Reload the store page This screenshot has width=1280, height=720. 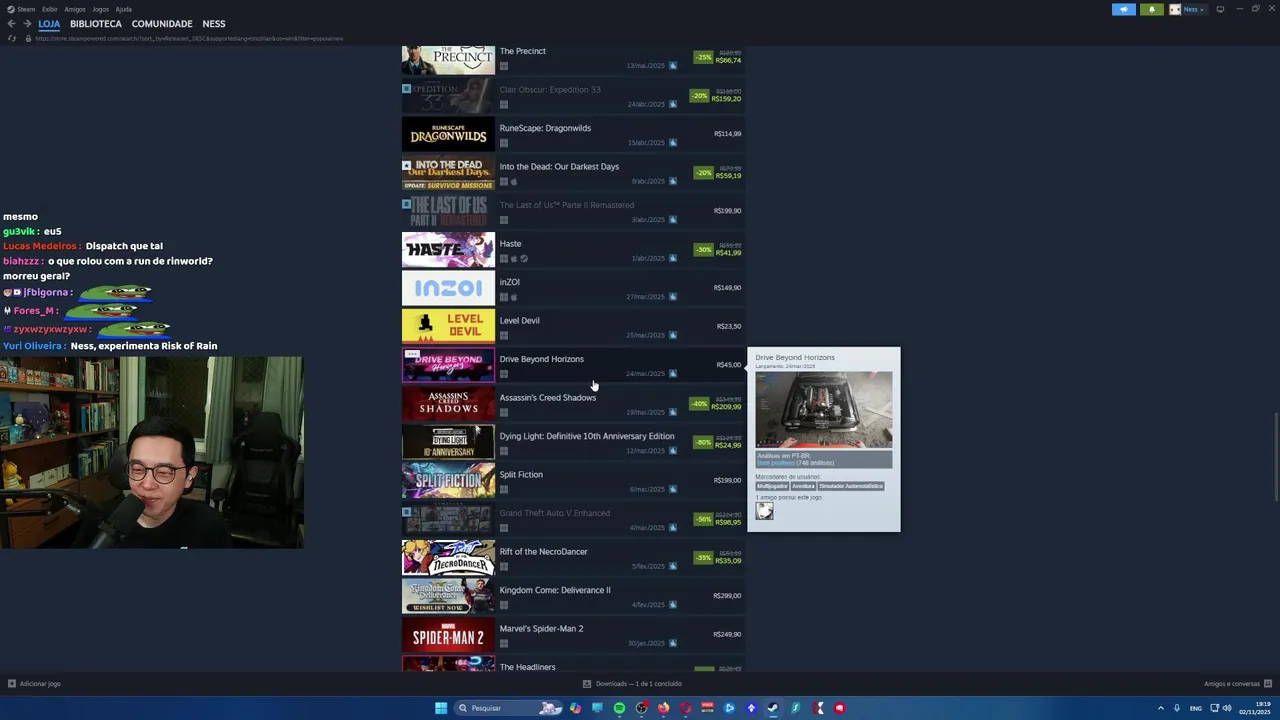click(x=11, y=38)
